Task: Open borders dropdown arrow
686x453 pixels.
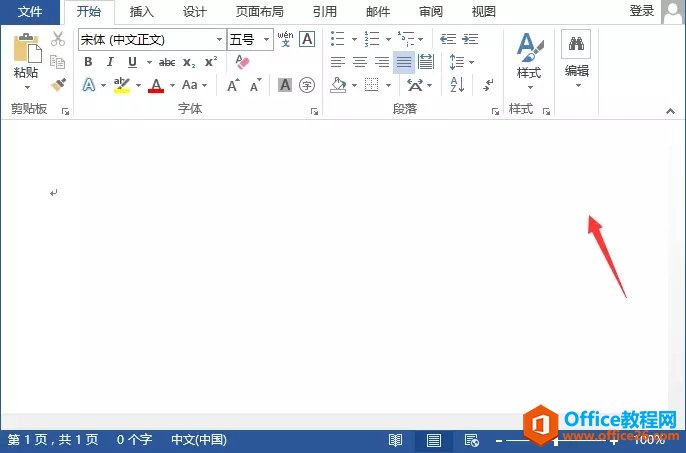Action: pyautogui.click(x=388, y=85)
